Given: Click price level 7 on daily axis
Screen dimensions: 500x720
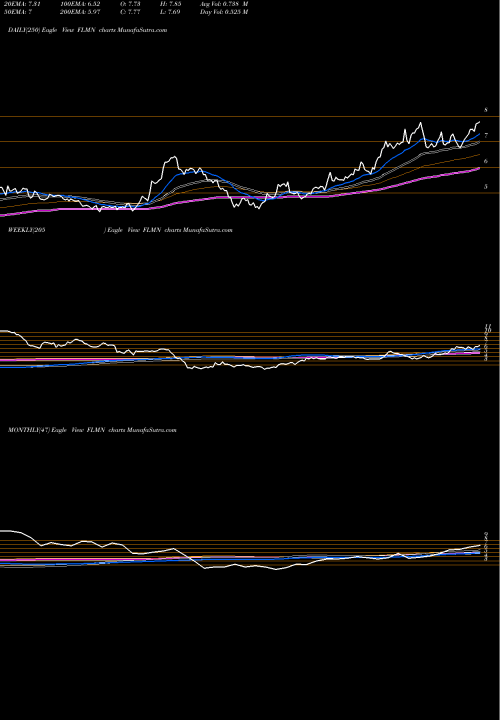Looking at the screenshot, I should pos(486,136).
